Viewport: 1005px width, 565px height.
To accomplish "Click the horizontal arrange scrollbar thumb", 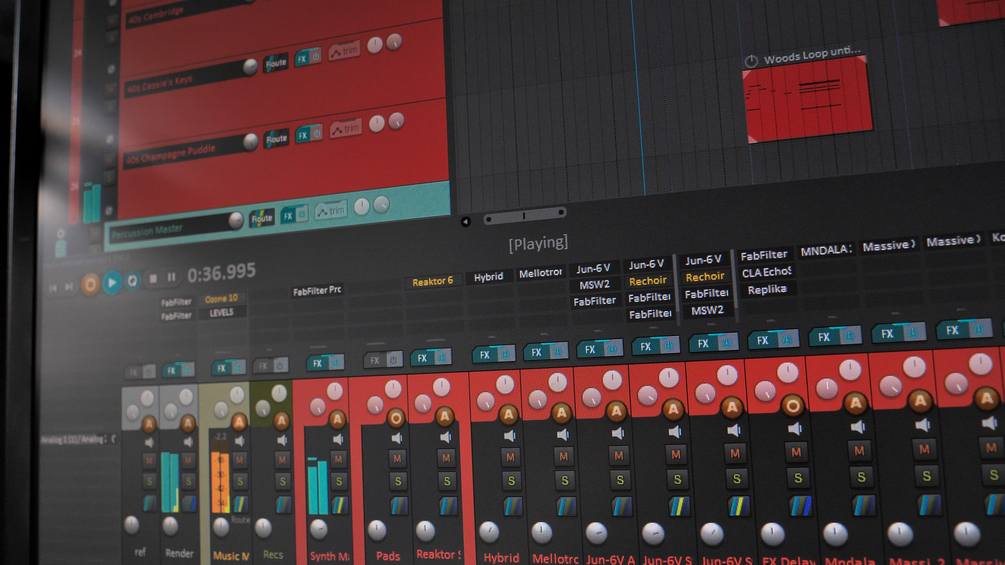I will (x=524, y=216).
